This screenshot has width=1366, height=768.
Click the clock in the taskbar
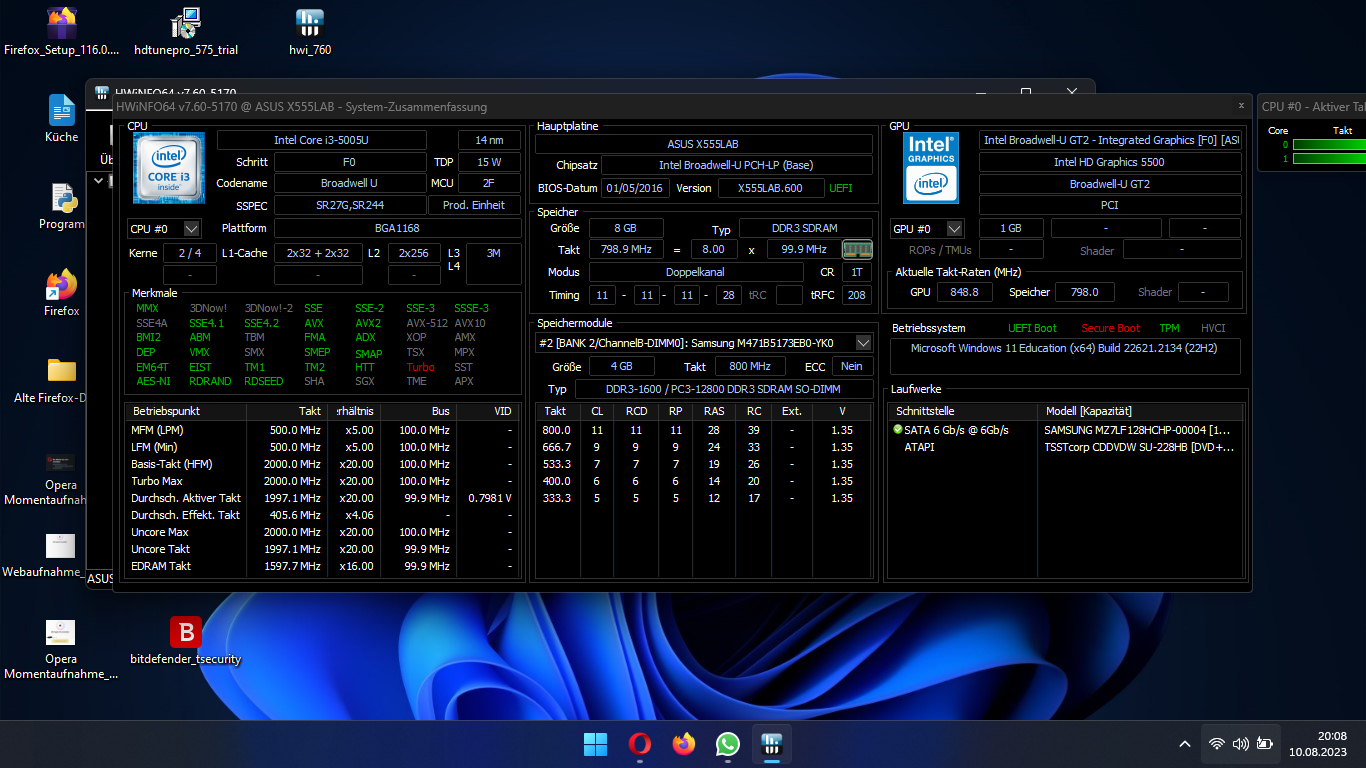pos(1317,744)
